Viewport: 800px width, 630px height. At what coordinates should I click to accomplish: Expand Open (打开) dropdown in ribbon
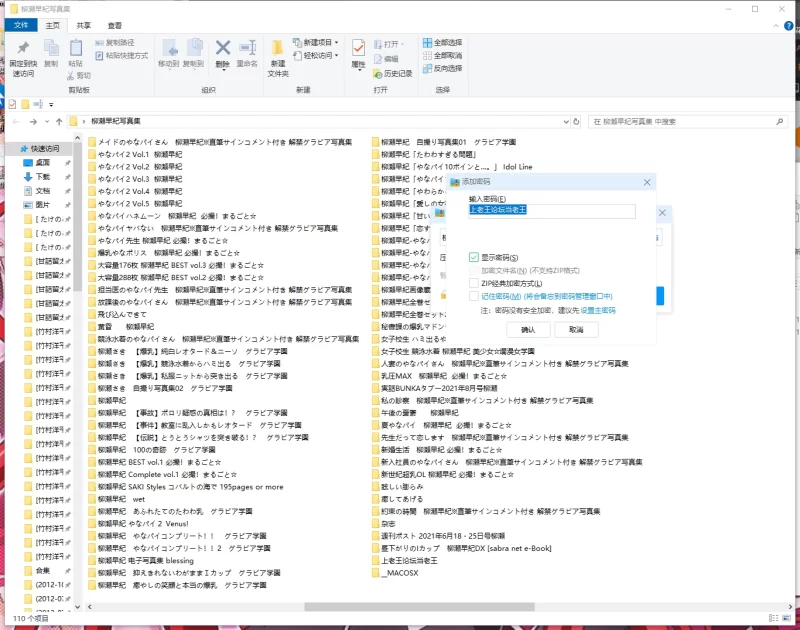pos(402,44)
